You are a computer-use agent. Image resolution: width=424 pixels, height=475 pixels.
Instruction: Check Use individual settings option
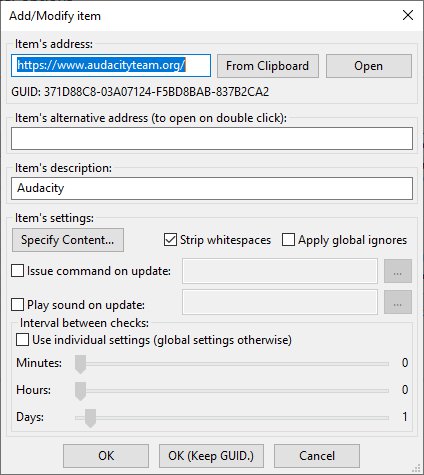(22, 340)
